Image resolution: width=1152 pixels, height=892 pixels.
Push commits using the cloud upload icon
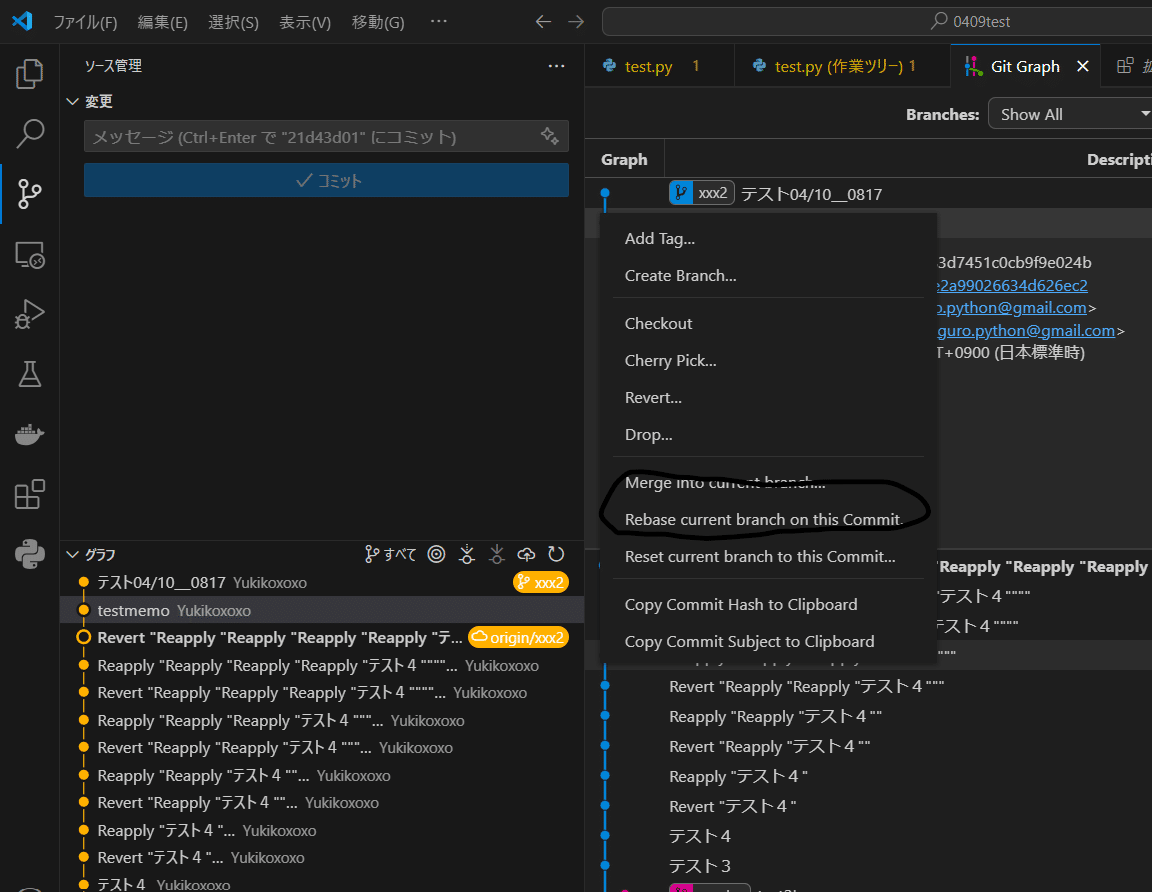pos(526,554)
